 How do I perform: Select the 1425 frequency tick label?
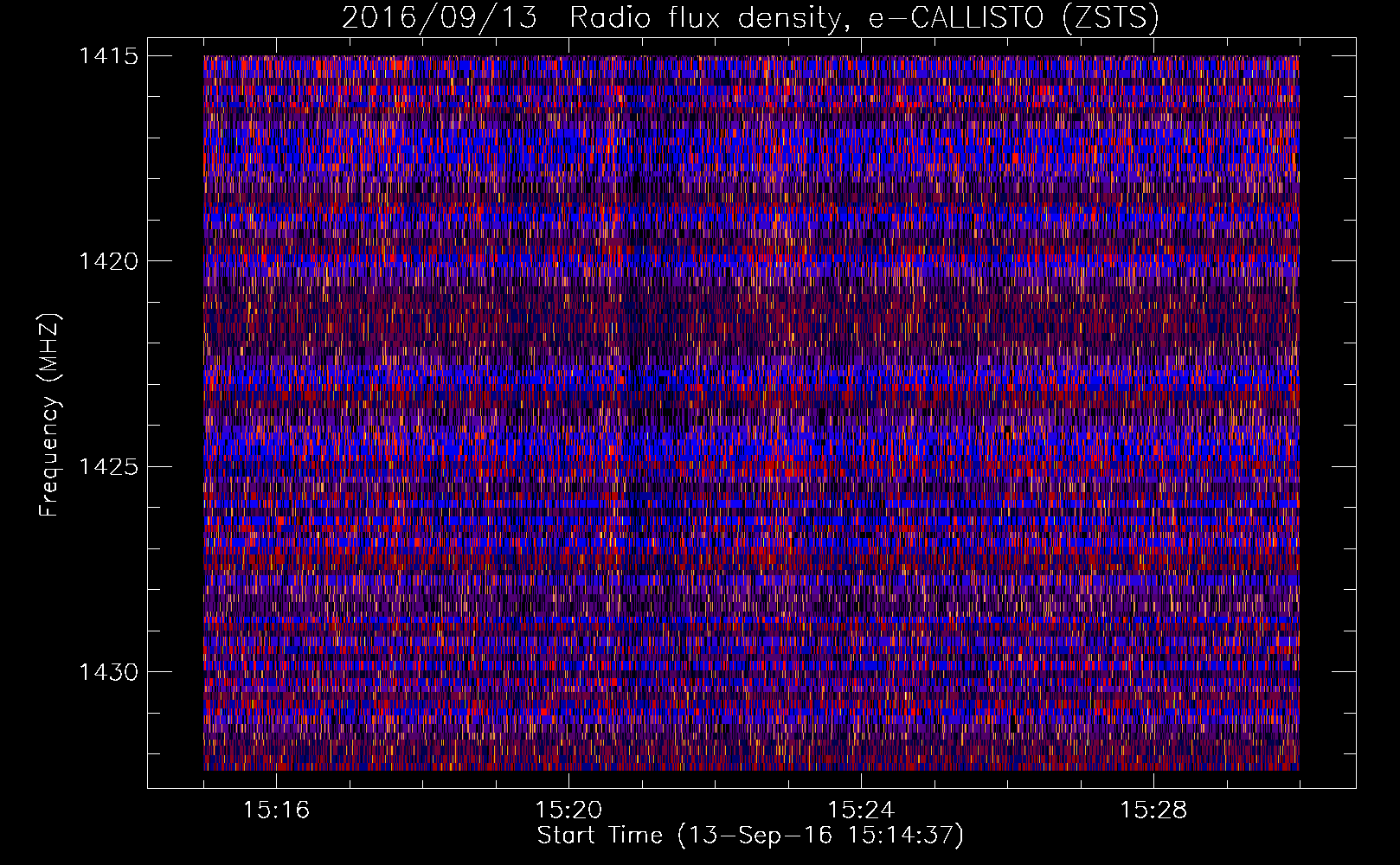(x=108, y=467)
